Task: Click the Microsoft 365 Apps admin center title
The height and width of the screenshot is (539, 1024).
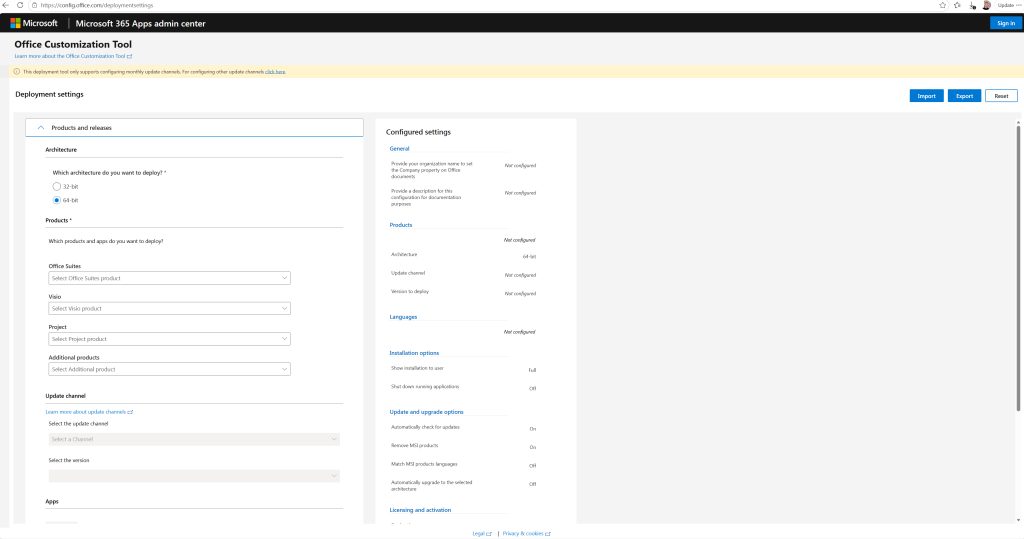Action: tap(140, 24)
